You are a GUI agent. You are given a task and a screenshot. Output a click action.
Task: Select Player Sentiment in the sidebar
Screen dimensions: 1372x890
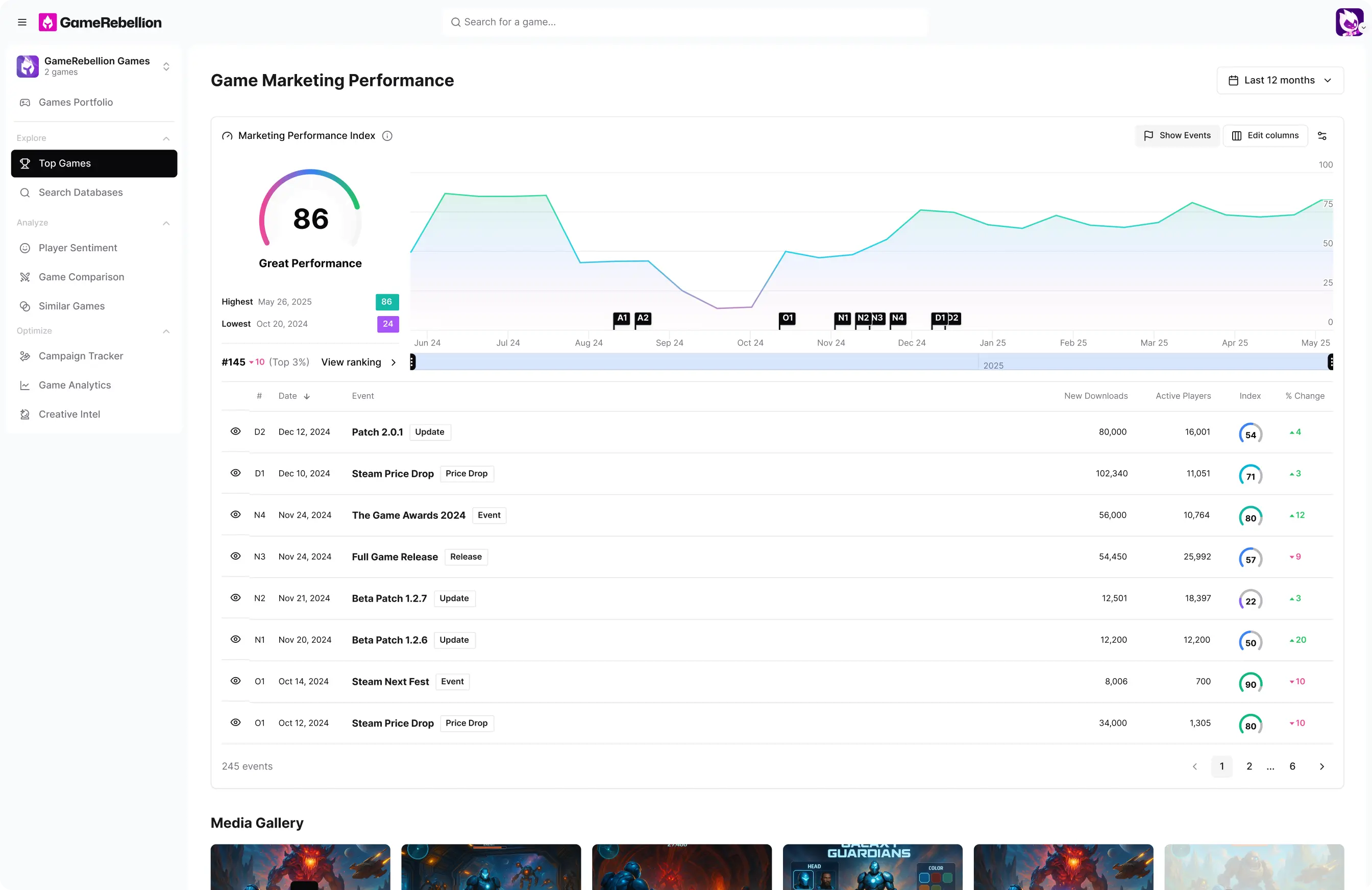[x=77, y=248]
